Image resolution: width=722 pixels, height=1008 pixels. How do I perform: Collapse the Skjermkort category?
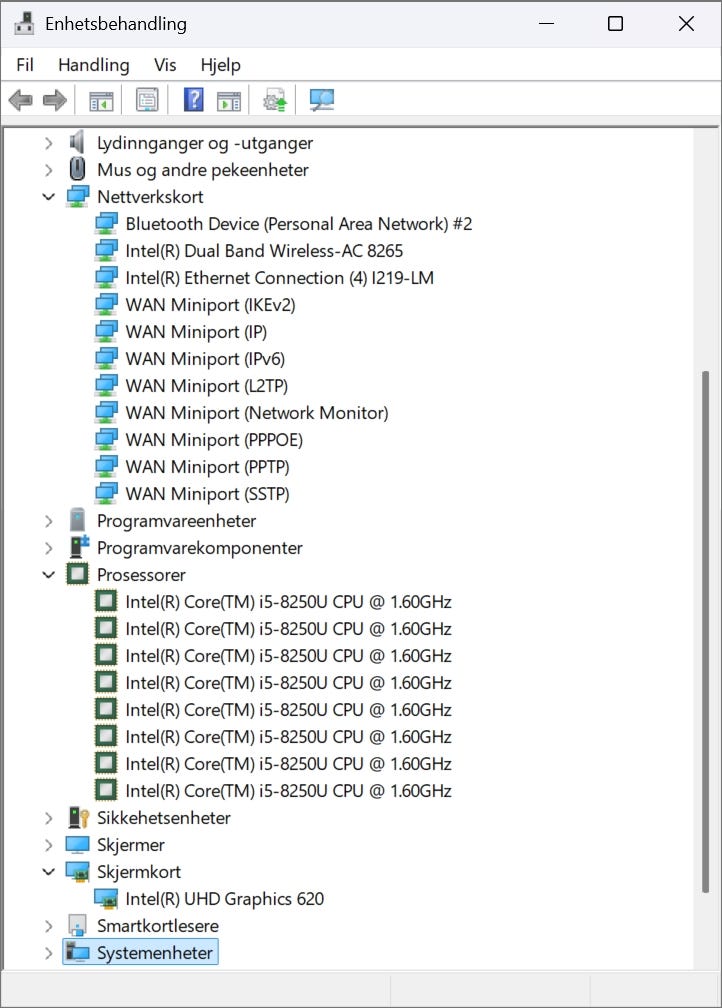click(x=49, y=872)
